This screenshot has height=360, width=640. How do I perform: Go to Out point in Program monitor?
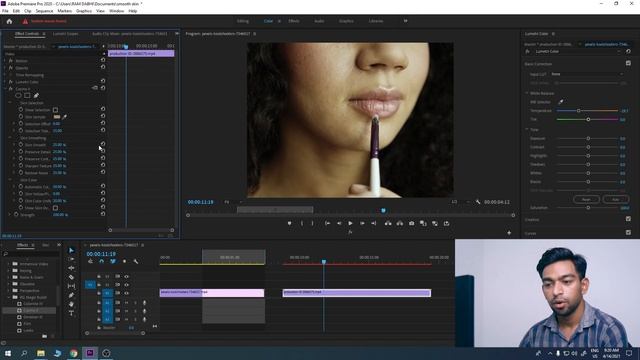click(373, 223)
